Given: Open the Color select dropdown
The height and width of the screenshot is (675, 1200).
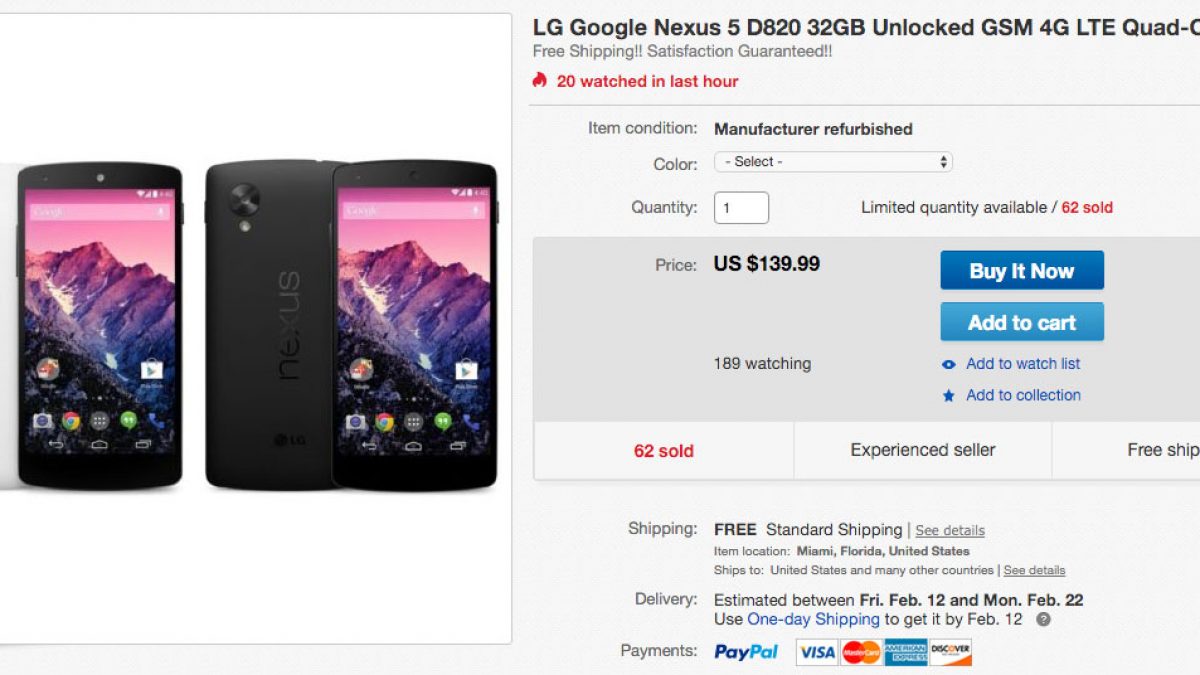Looking at the screenshot, I should pos(833,162).
